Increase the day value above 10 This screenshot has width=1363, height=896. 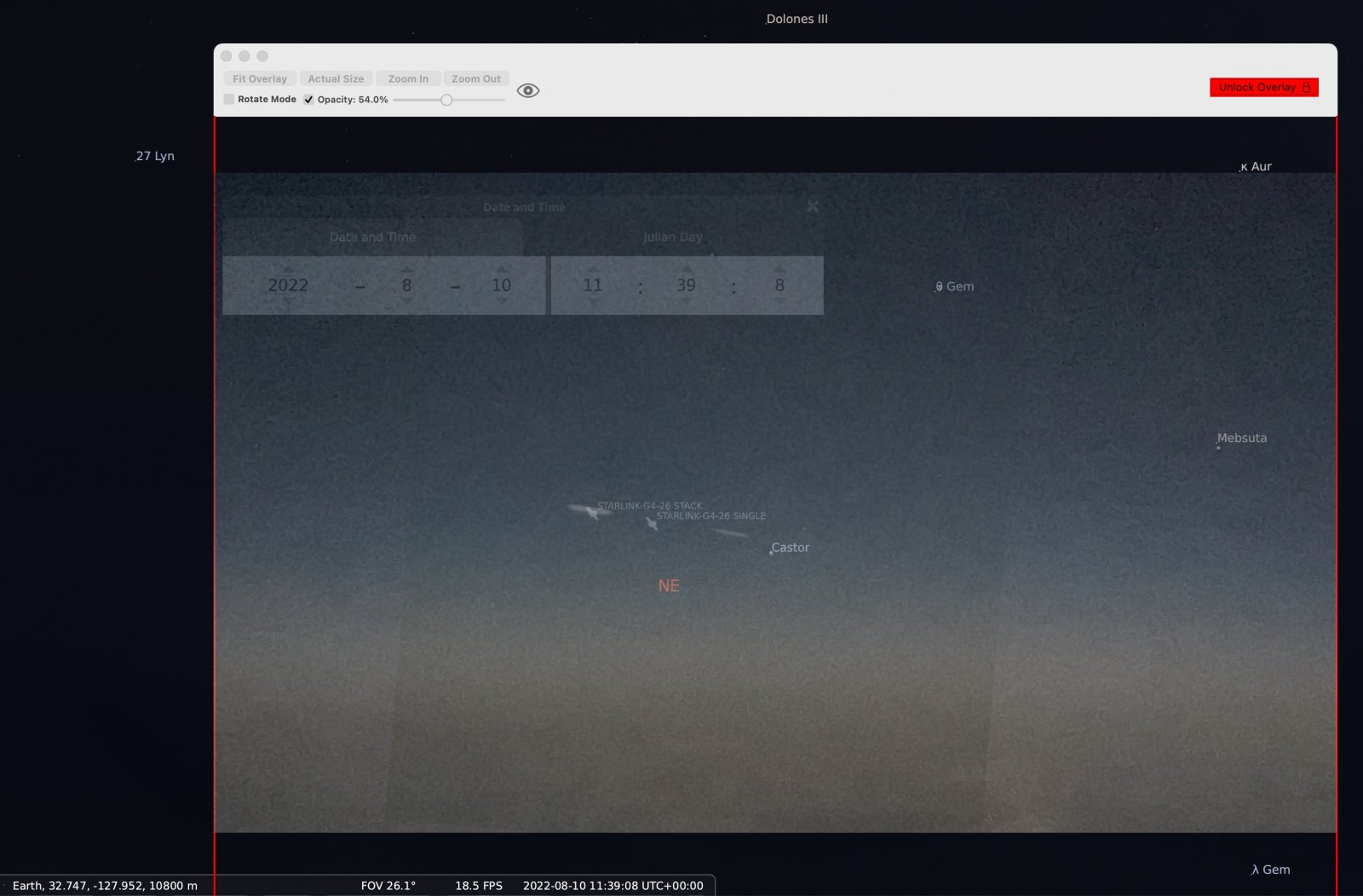pos(502,268)
